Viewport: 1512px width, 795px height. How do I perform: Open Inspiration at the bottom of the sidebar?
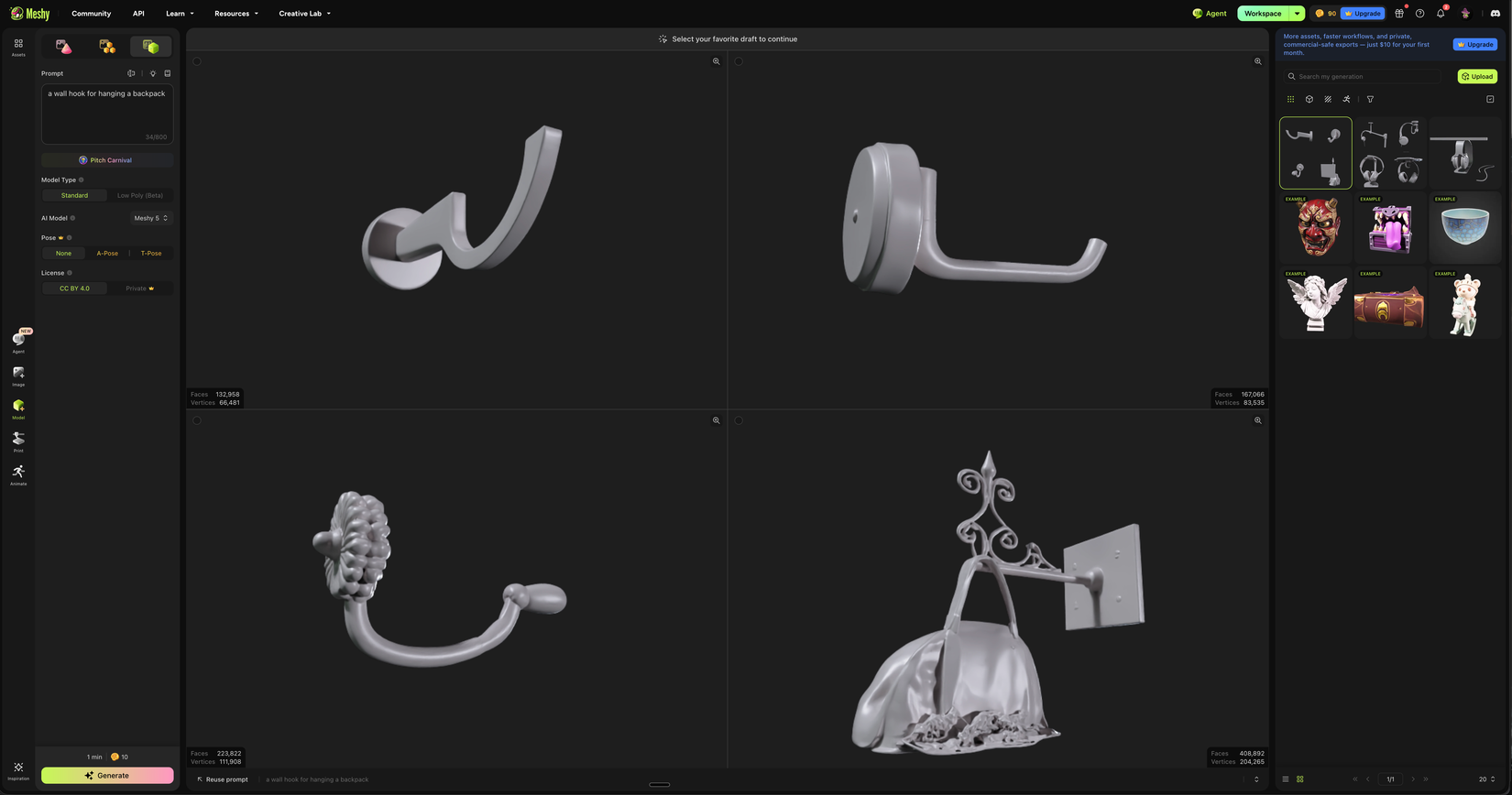coord(18,770)
